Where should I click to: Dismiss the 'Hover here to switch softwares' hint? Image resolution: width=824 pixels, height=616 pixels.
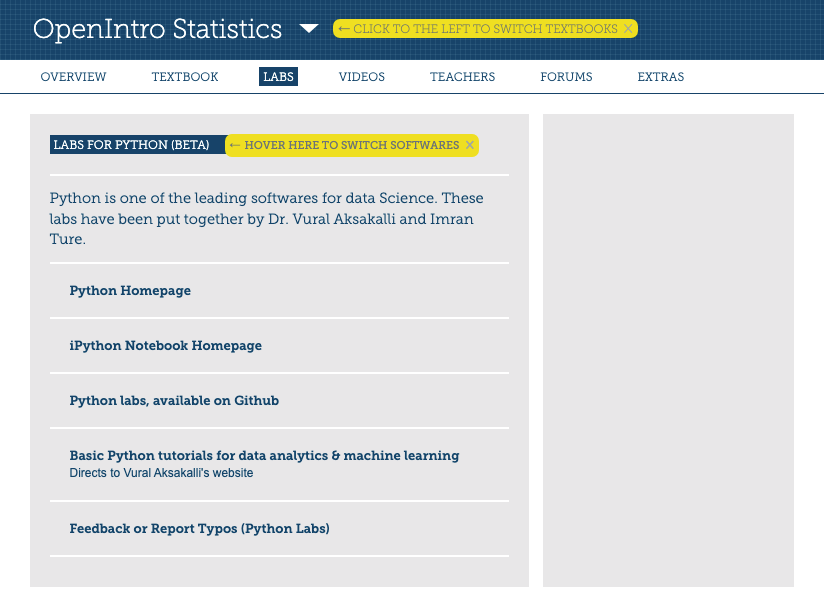point(470,145)
